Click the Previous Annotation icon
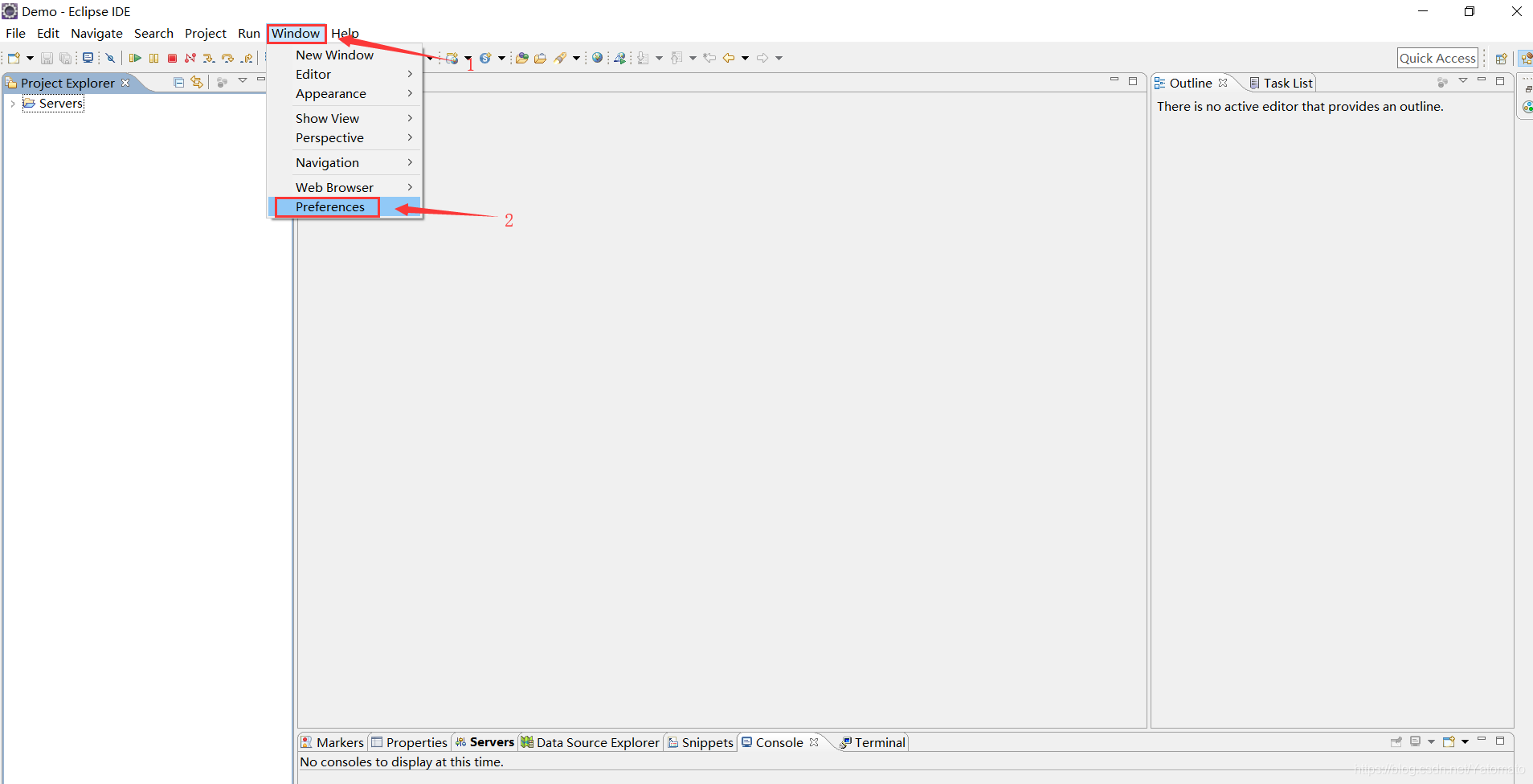This screenshot has height=784, width=1533. 677,58
